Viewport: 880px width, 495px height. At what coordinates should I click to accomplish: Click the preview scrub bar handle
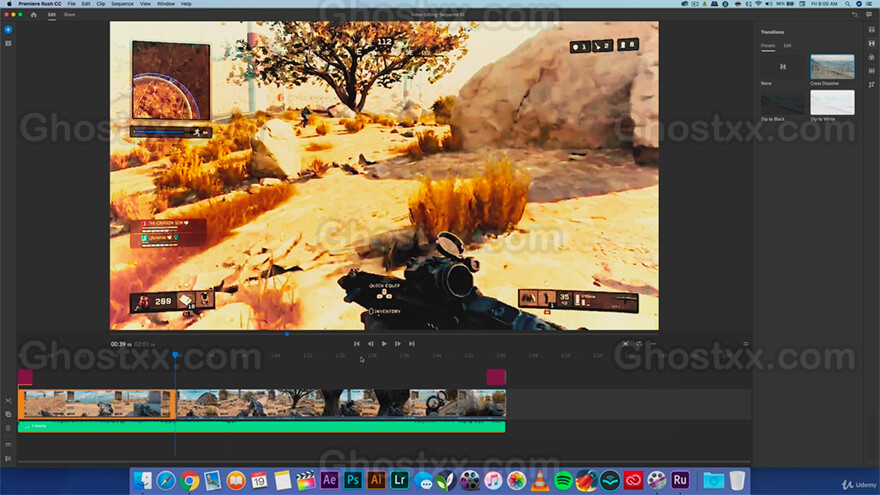[x=287, y=334]
